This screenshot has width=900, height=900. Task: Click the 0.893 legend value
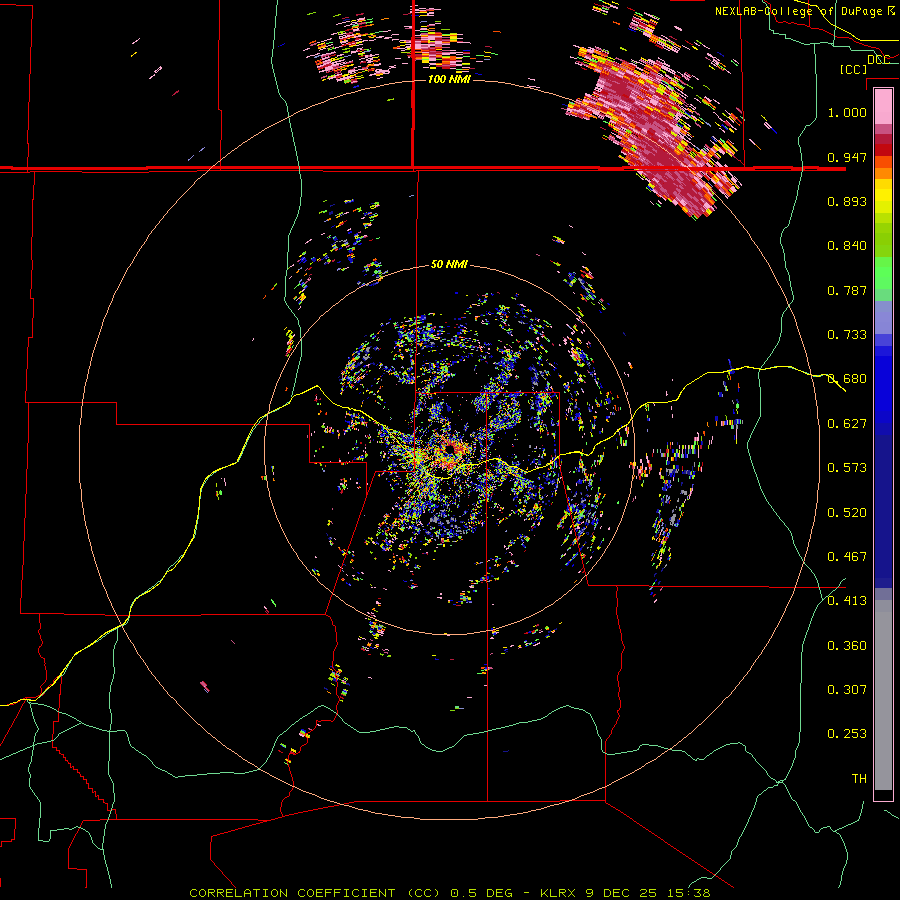(847, 201)
